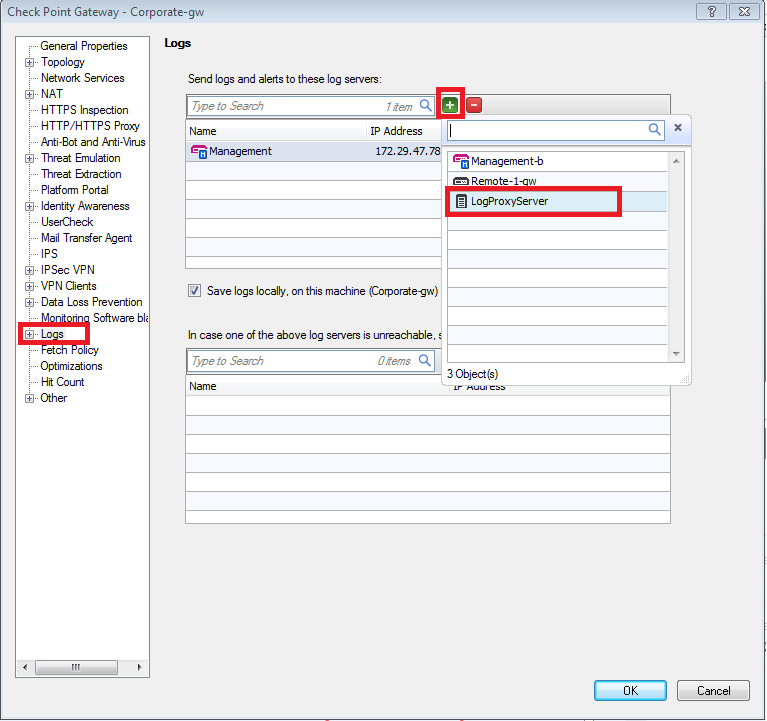The height and width of the screenshot is (721, 767).
Task: Click the LogProxyServer object icon
Action: click(x=461, y=201)
